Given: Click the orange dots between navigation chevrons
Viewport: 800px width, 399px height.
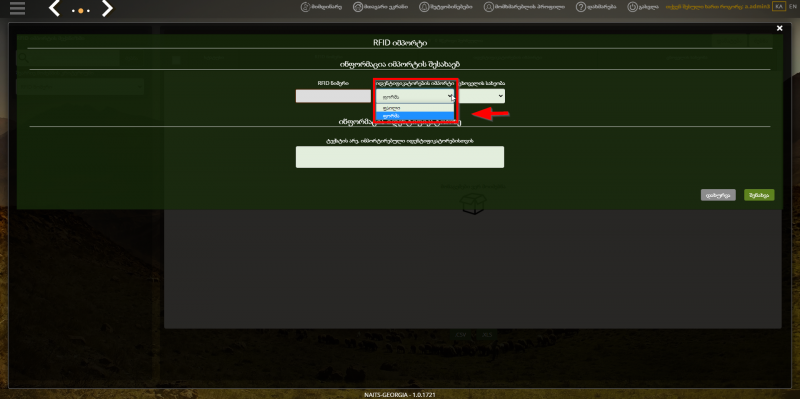Looking at the screenshot, I should pyautogui.click(x=81, y=10).
